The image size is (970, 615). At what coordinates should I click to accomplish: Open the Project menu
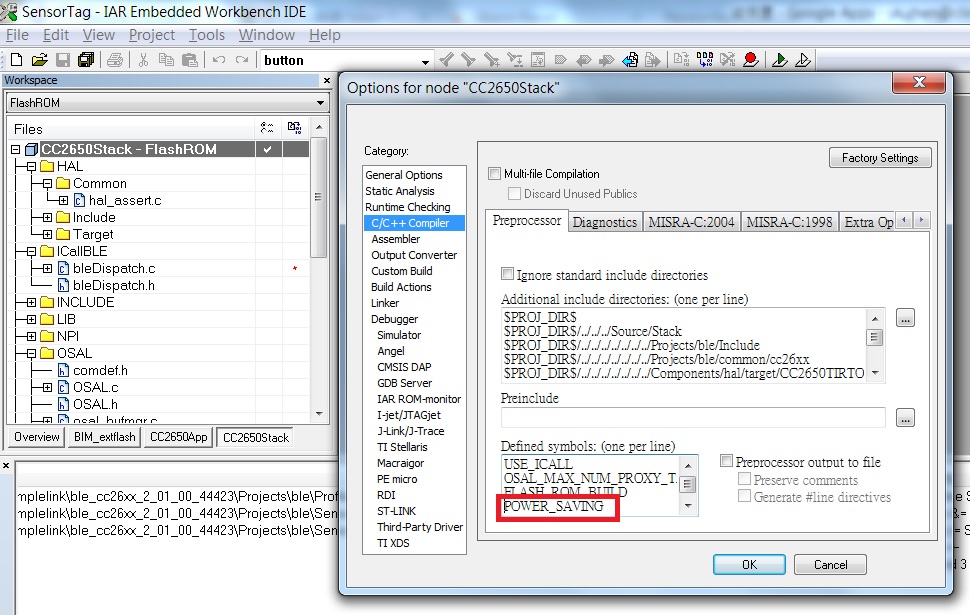tap(152, 35)
